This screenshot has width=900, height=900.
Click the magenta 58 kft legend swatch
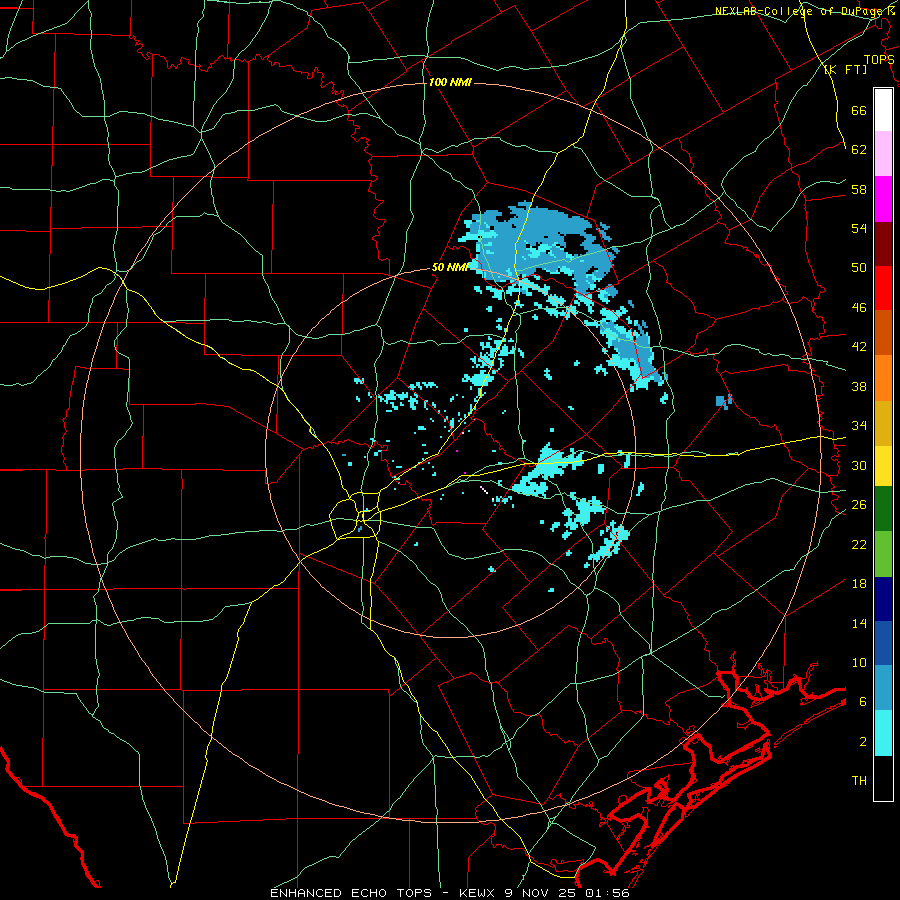pyautogui.click(x=883, y=199)
